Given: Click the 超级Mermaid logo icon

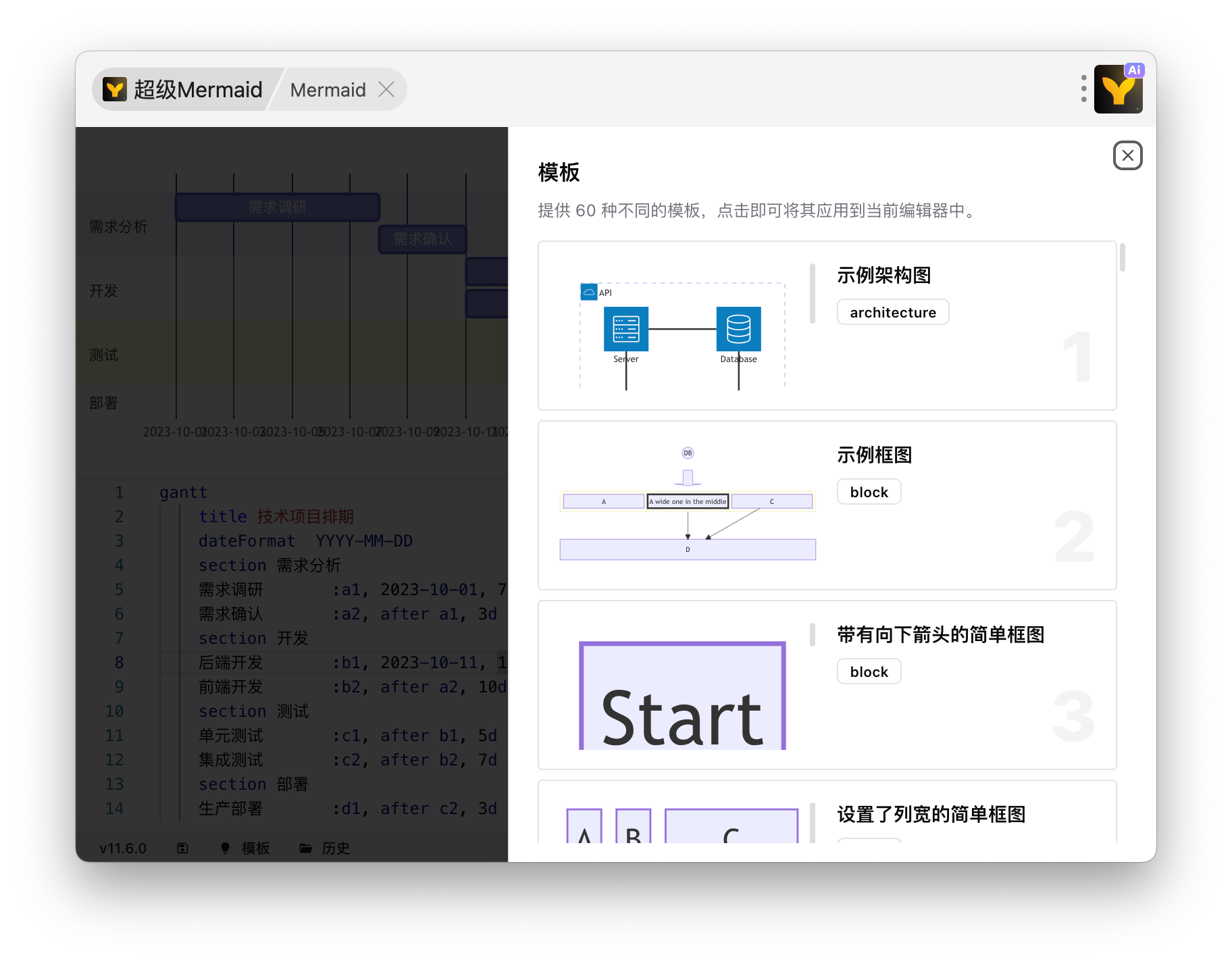Looking at the screenshot, I should coord(115,89).
